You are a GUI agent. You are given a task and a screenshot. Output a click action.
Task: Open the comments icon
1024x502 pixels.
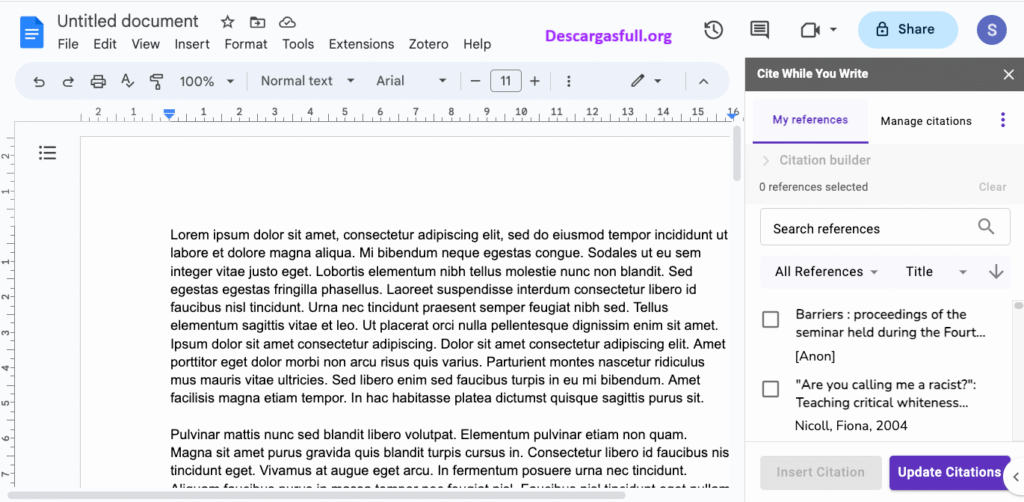click(x=760, y=30)
